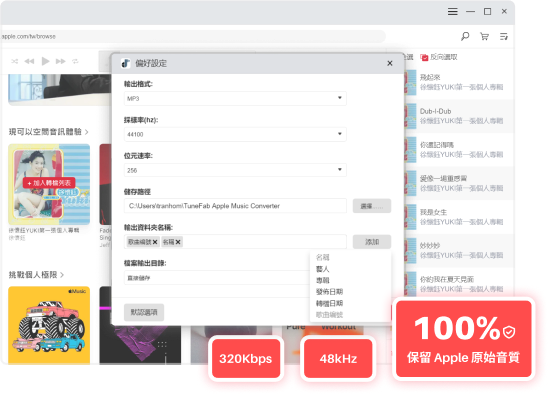Open the conversion list icon
Image resolution: width=549 pixels, height=395 pixels.
point(504,36)
